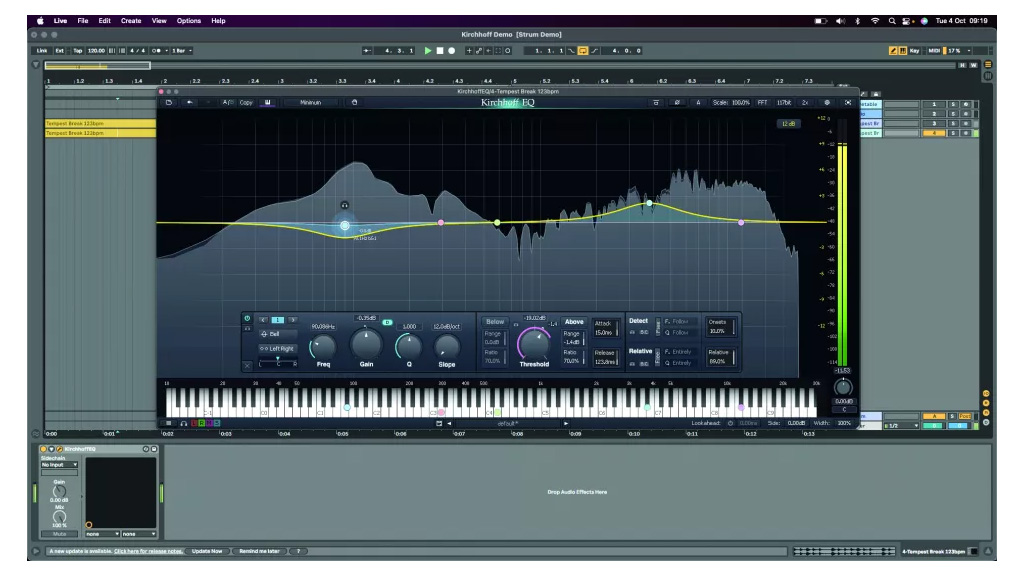Toggle the Follow playback button
Viewport: 1024px width, 576px height.
click(x=367, y=50)
